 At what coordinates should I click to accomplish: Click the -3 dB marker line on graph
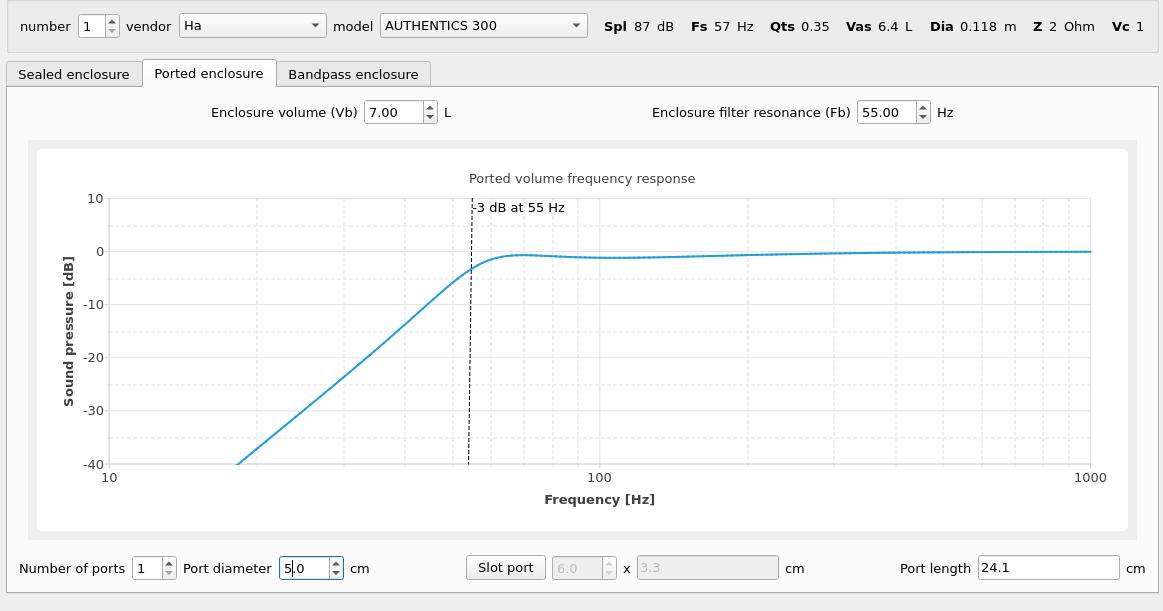click(471, 350)
